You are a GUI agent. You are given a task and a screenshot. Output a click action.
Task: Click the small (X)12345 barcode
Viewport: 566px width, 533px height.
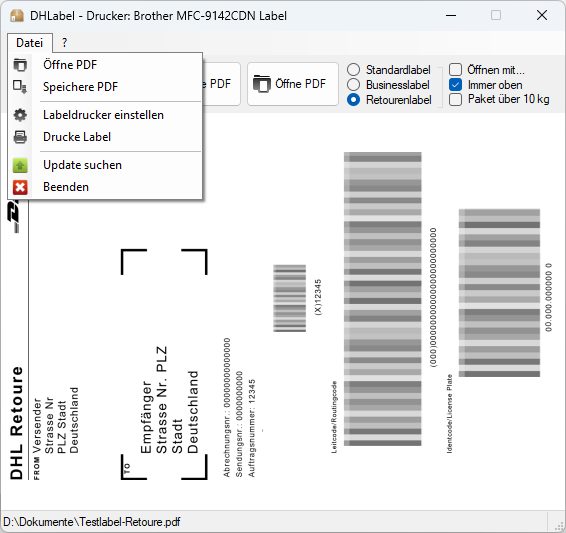pyautogui.click(x=289, y=298)
